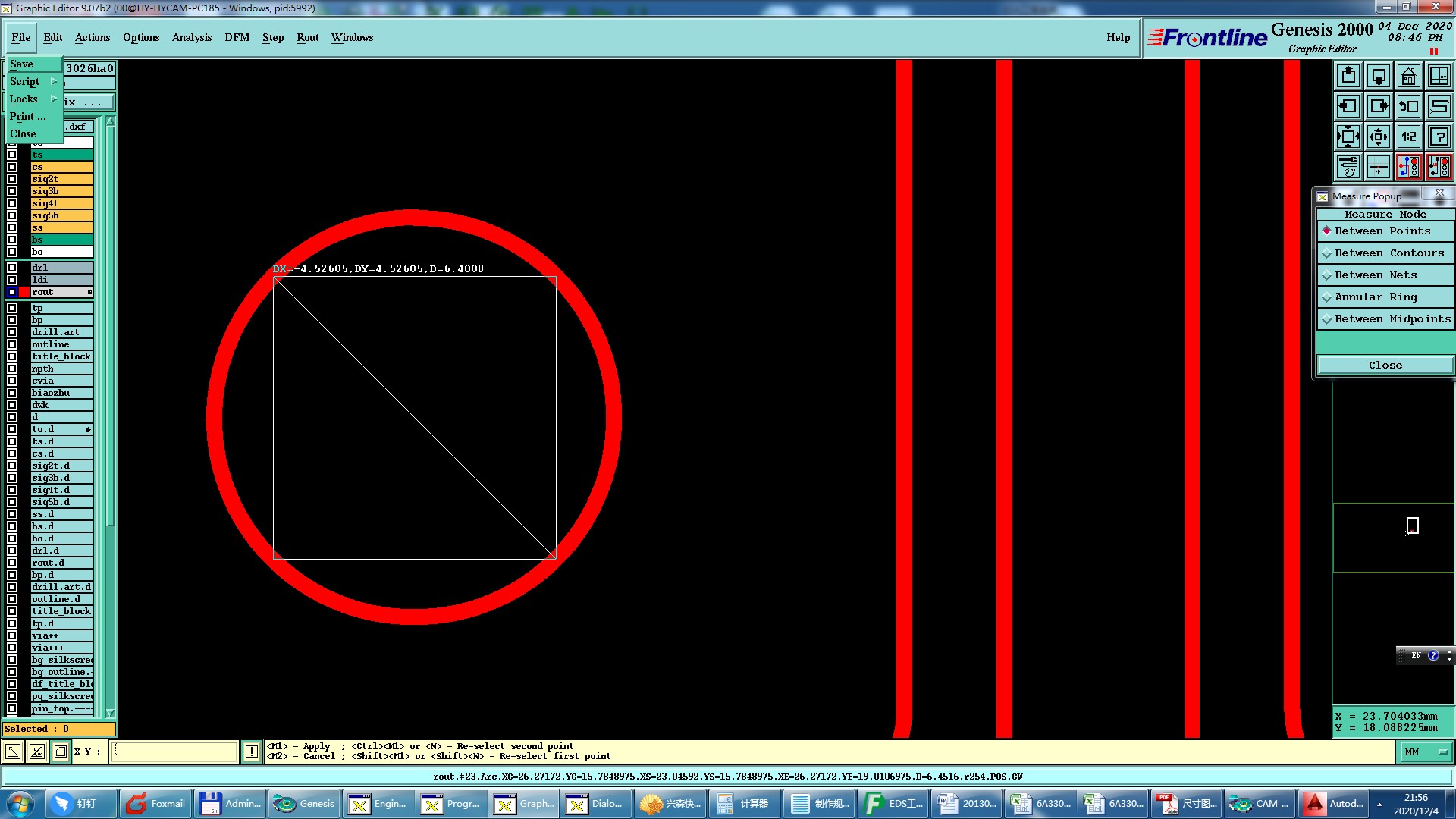The height and width of the screenshot is (819, 1456).
Task: Toggle checkbox for the drl layer
Action: [12, 268]
